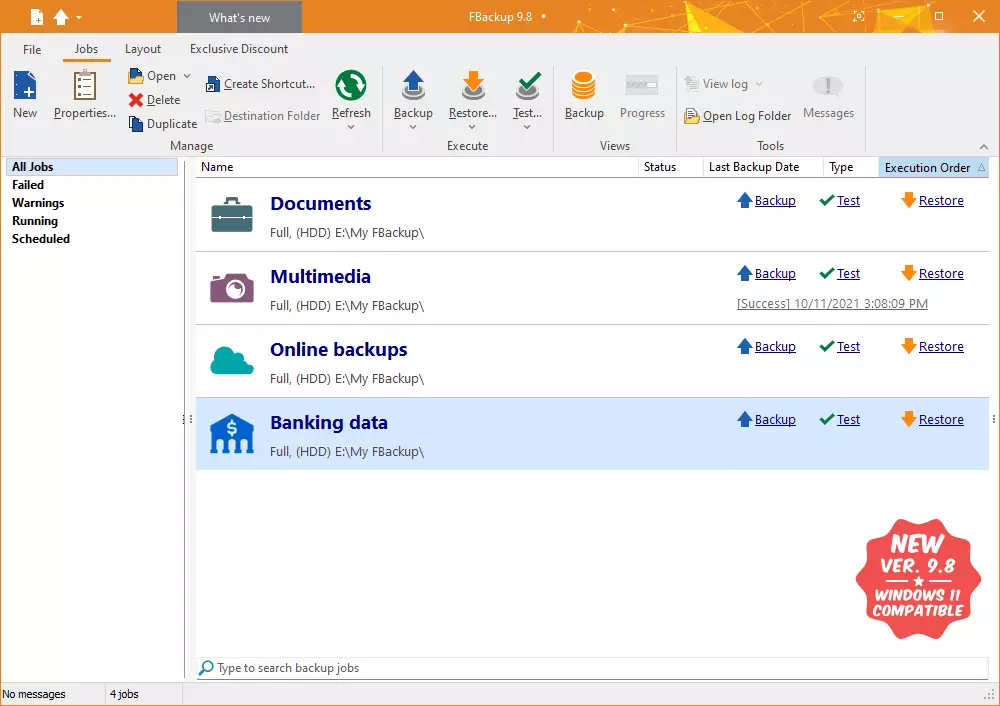Click 'No messages' in the status bar
Image resolution: width=1000 pixels, height=706 pixels.
[34, 694]
